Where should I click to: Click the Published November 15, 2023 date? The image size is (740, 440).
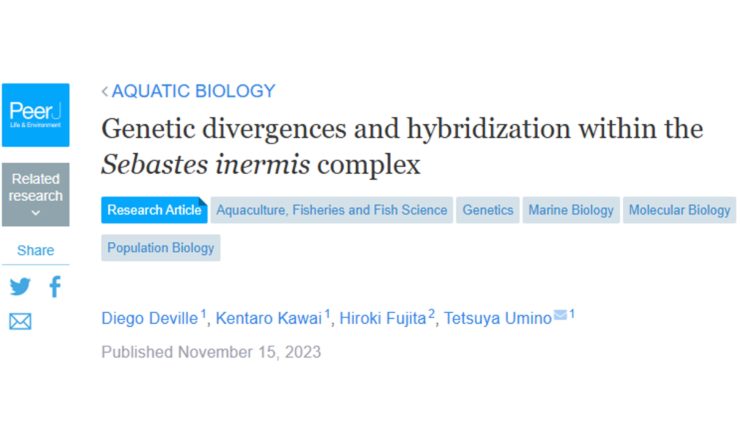point(211,352)
